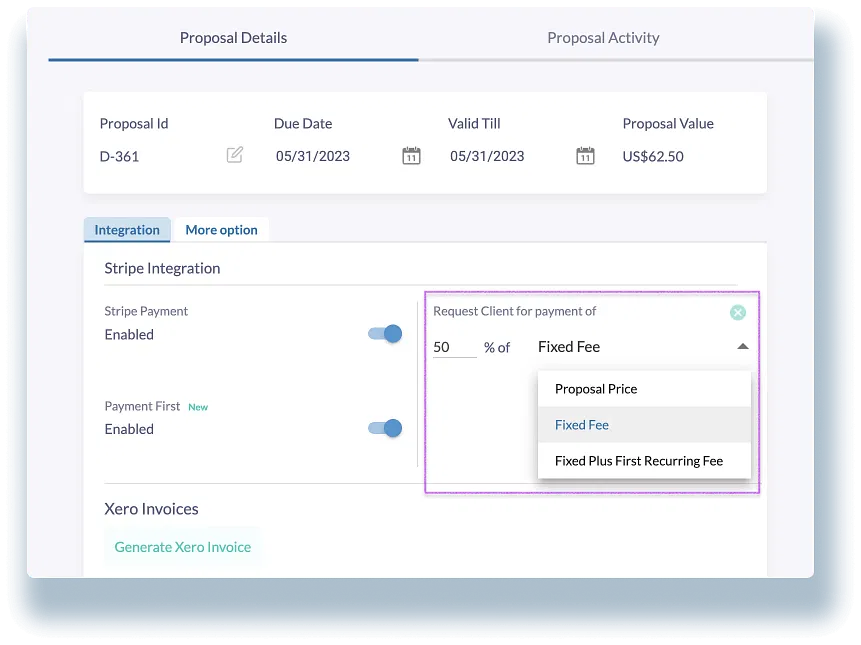Select the Proposal Value US$62.50
The height and width of the screenshot is (645, 861).
[x=653, y=156]
